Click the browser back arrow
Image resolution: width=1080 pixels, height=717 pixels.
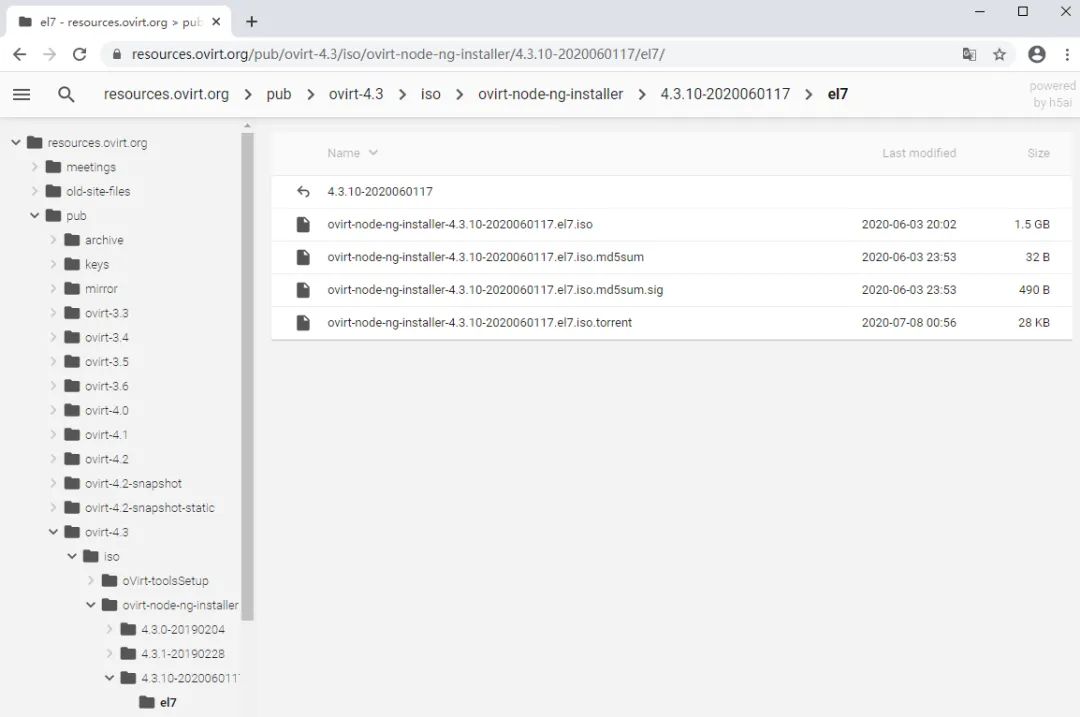[x=20, y=55]
